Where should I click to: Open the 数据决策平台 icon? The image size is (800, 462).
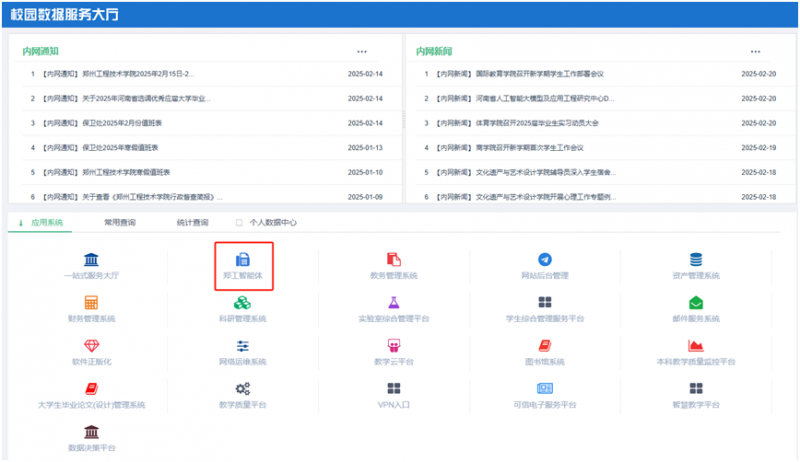pyautogui.click(x=91, y=432)
